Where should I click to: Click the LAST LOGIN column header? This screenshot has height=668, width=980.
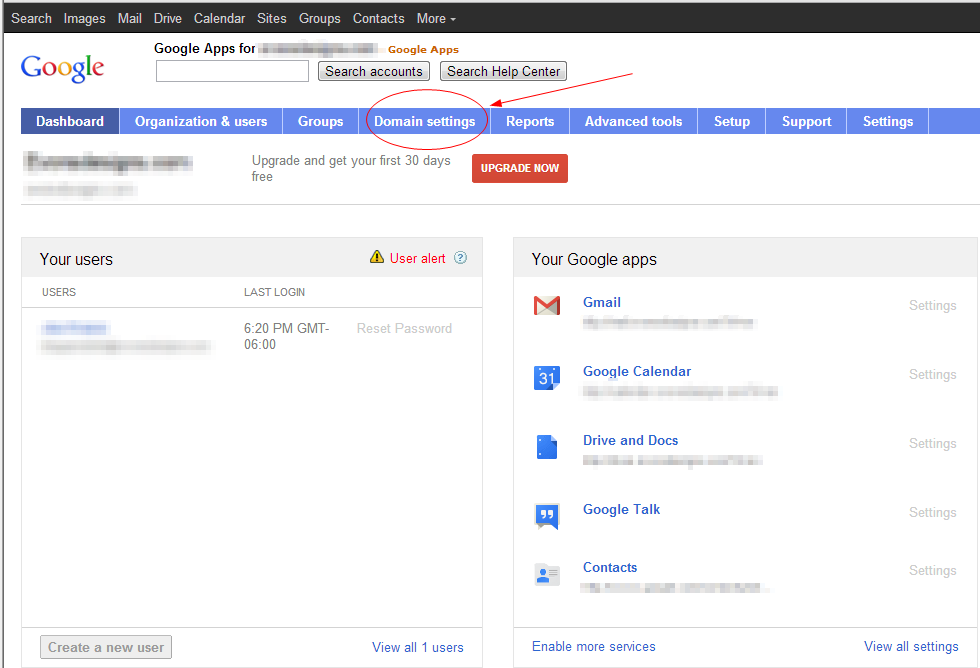274,292
